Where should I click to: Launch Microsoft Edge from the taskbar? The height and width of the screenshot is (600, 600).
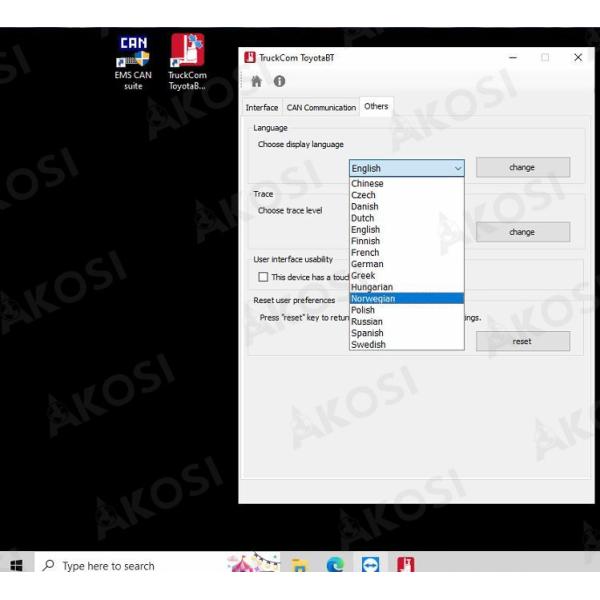pos(334,566)
